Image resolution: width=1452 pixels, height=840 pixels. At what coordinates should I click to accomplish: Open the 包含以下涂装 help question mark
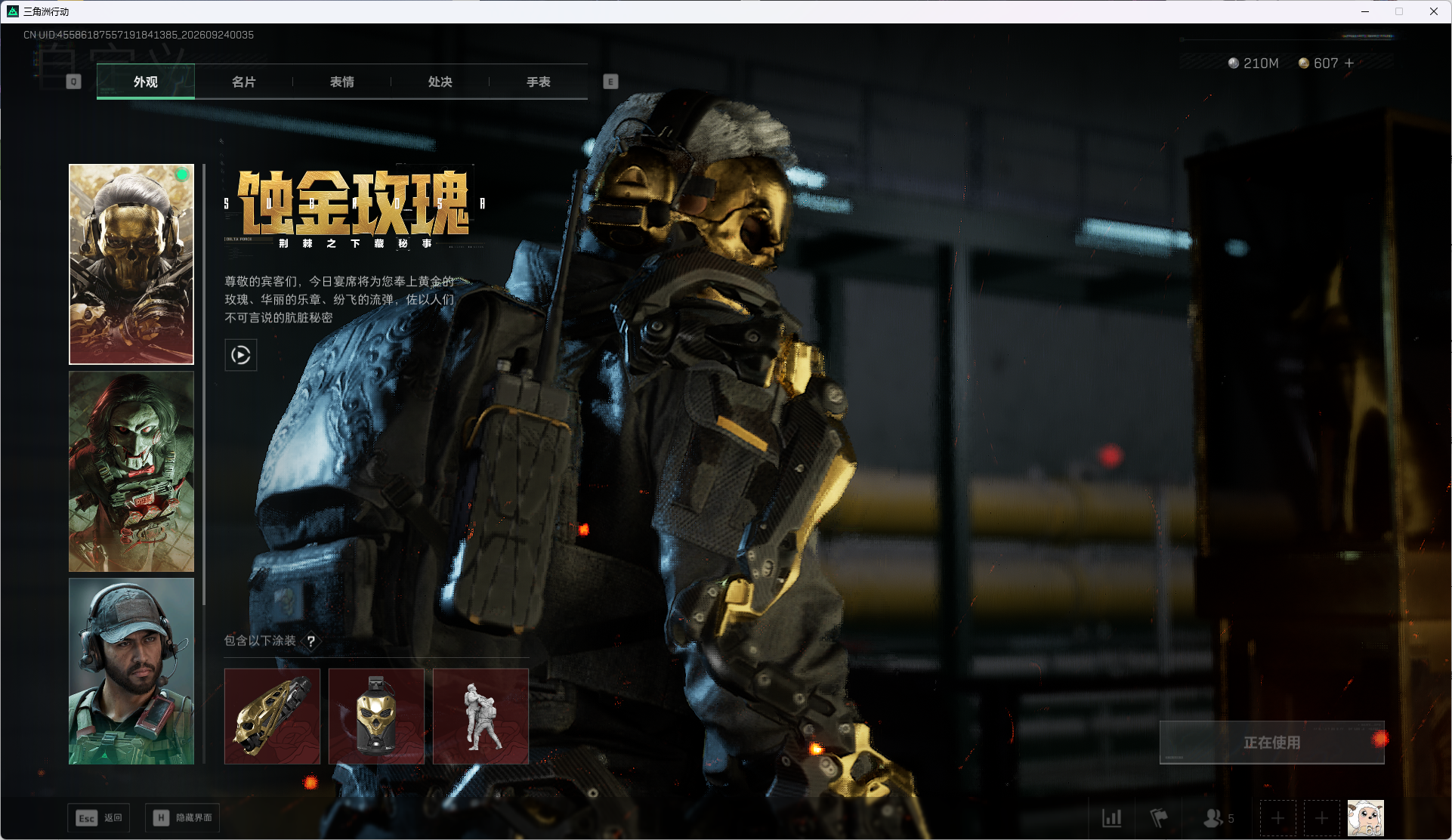tap(311, 641)
